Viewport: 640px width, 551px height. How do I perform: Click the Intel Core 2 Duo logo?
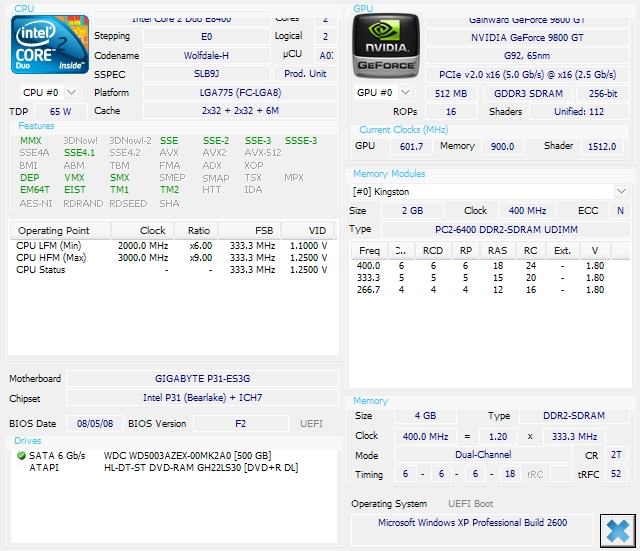coord(50,44)
